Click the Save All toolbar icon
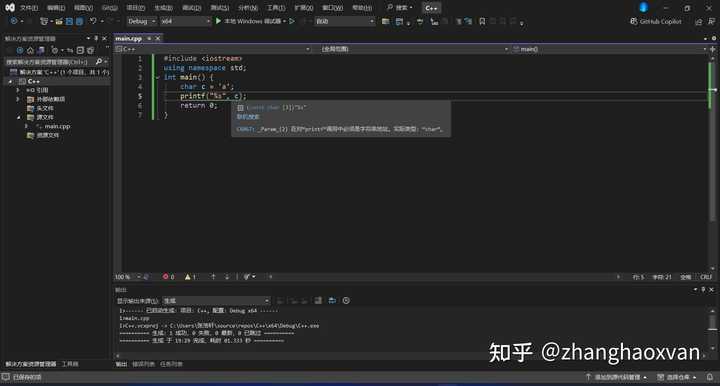The width and height of the screenshot is (720, 386). coord(79,21)
